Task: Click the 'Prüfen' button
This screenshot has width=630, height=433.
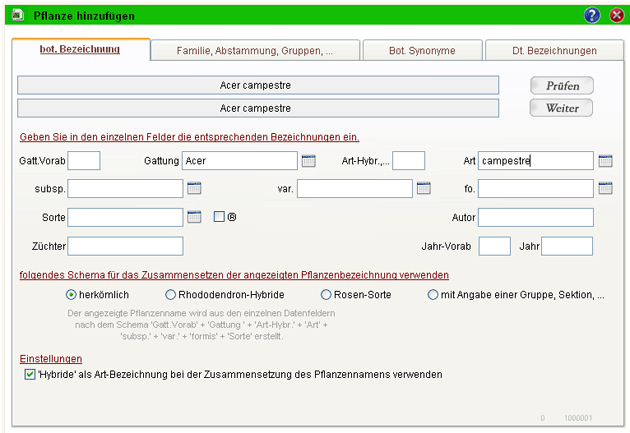Action: point(562,86)
